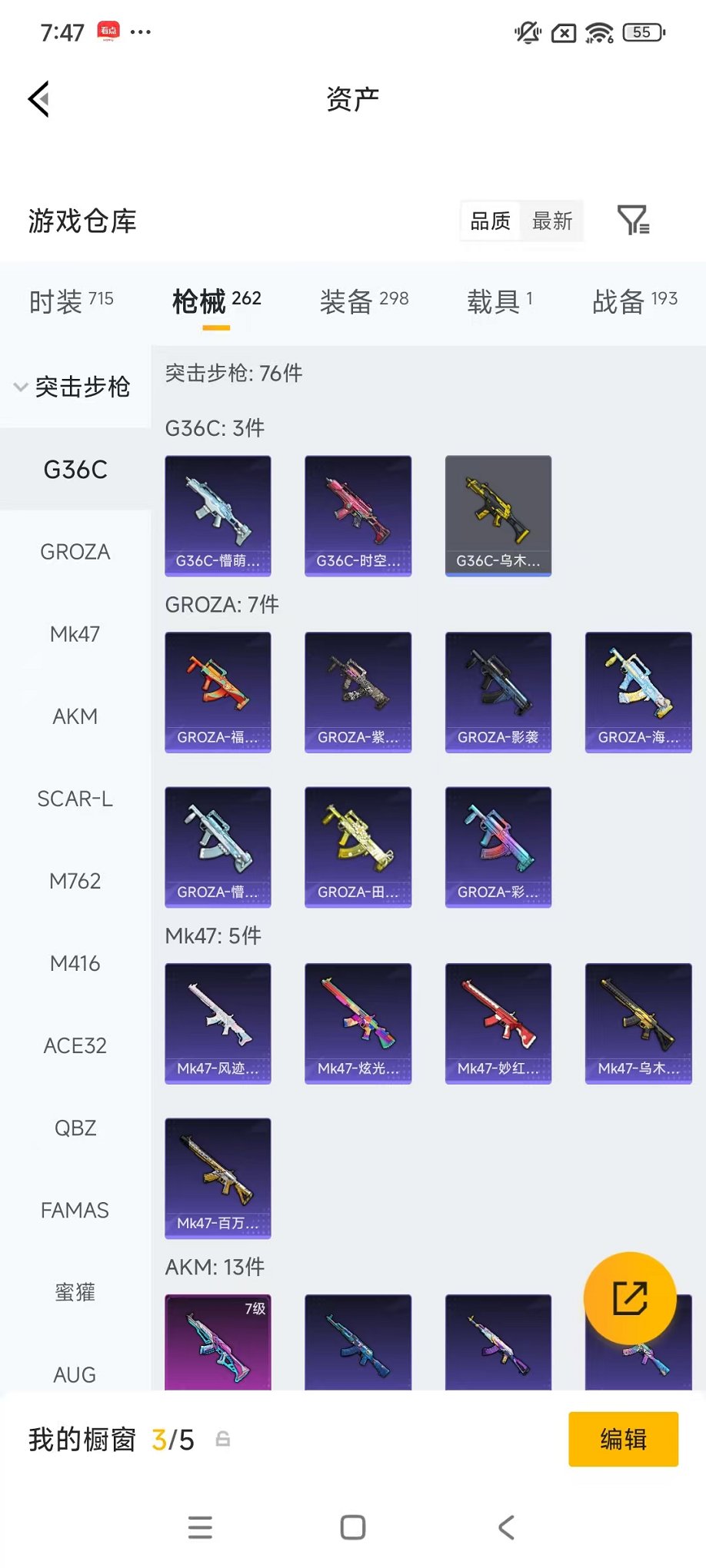Open the 战备 193 tab
706x1568 pixels.
click(635, 301)
